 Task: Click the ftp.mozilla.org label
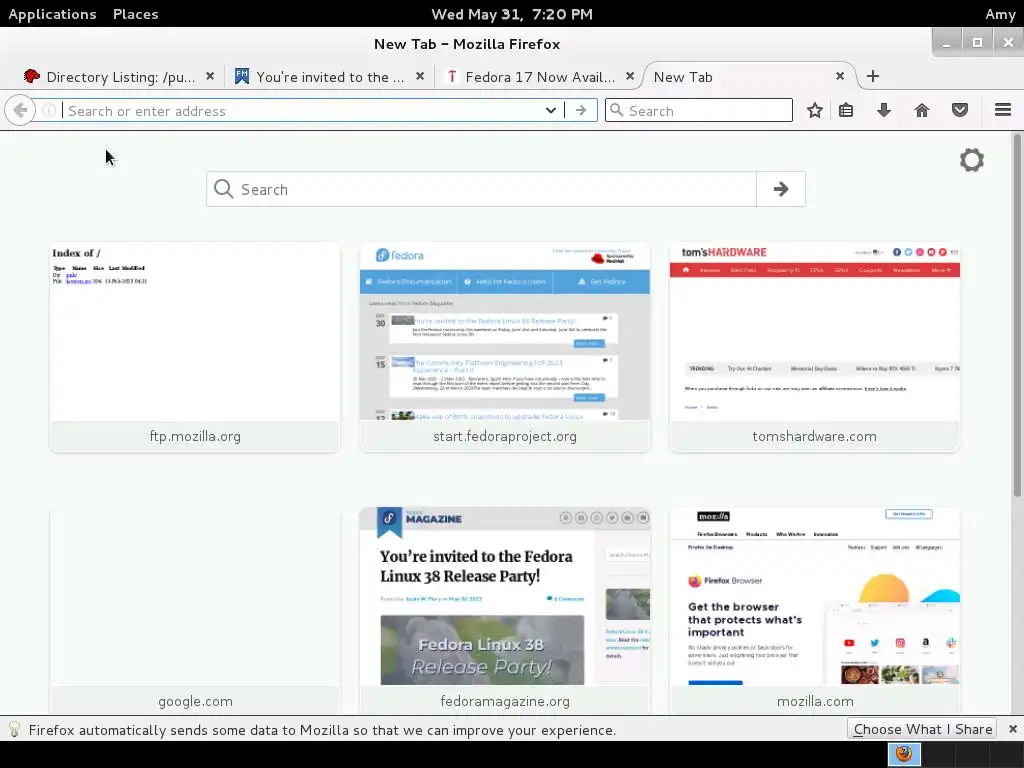coord(195,436)
